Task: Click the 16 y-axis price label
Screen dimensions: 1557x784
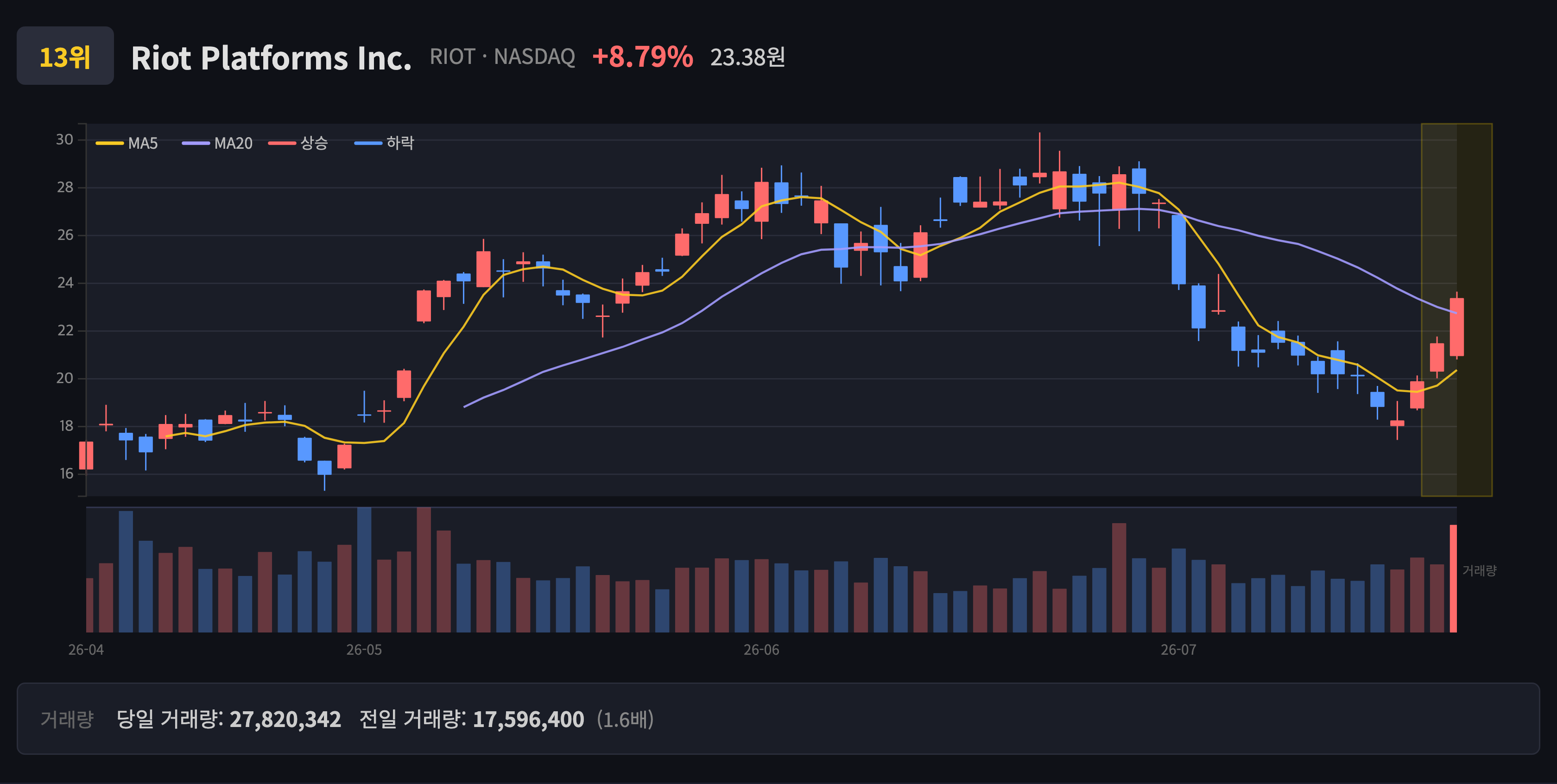Action: click(x=66, y=474)
